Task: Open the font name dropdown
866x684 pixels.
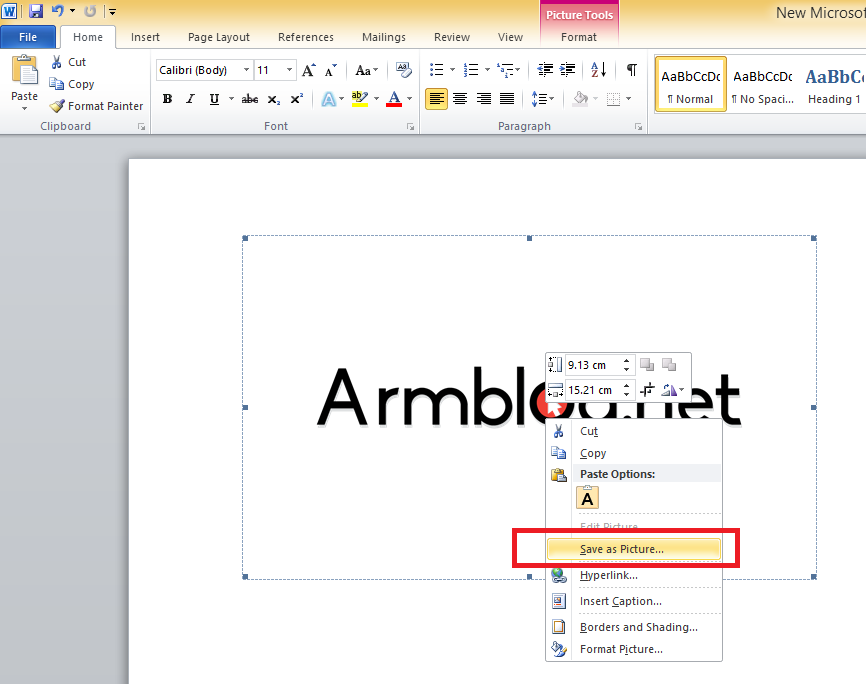Action: click(246, 70)
